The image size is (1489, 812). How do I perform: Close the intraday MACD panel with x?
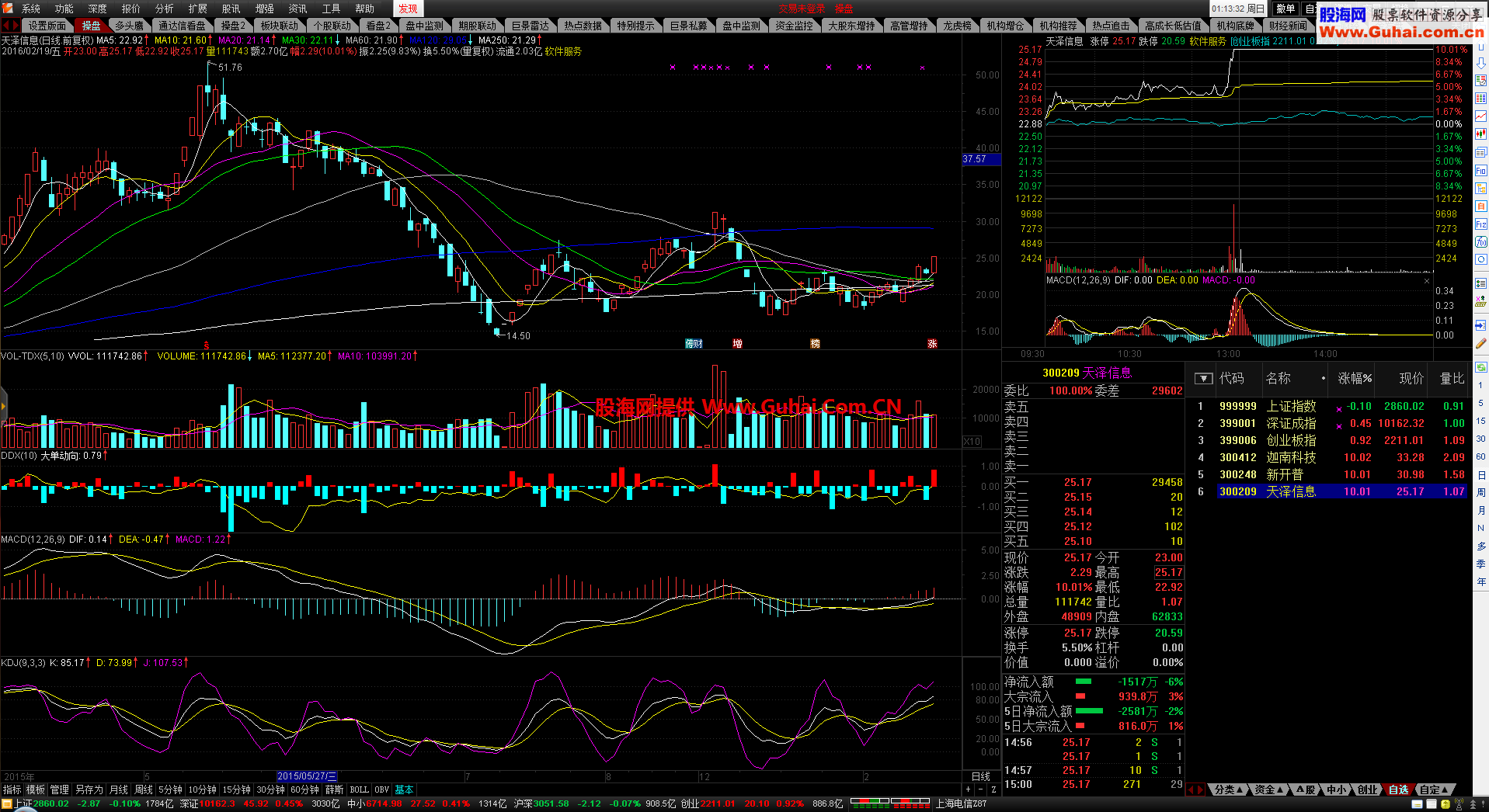tap(1427, 281)
